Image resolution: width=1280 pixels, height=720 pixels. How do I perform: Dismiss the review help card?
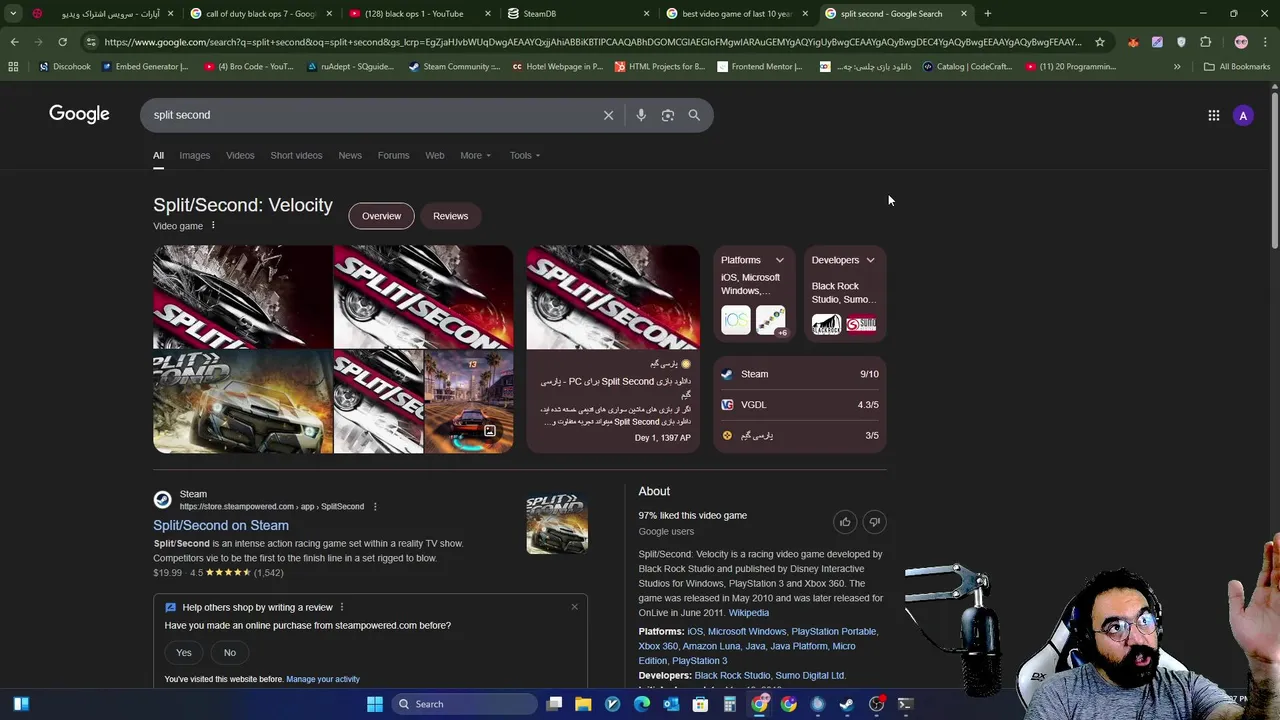[574, 607]
